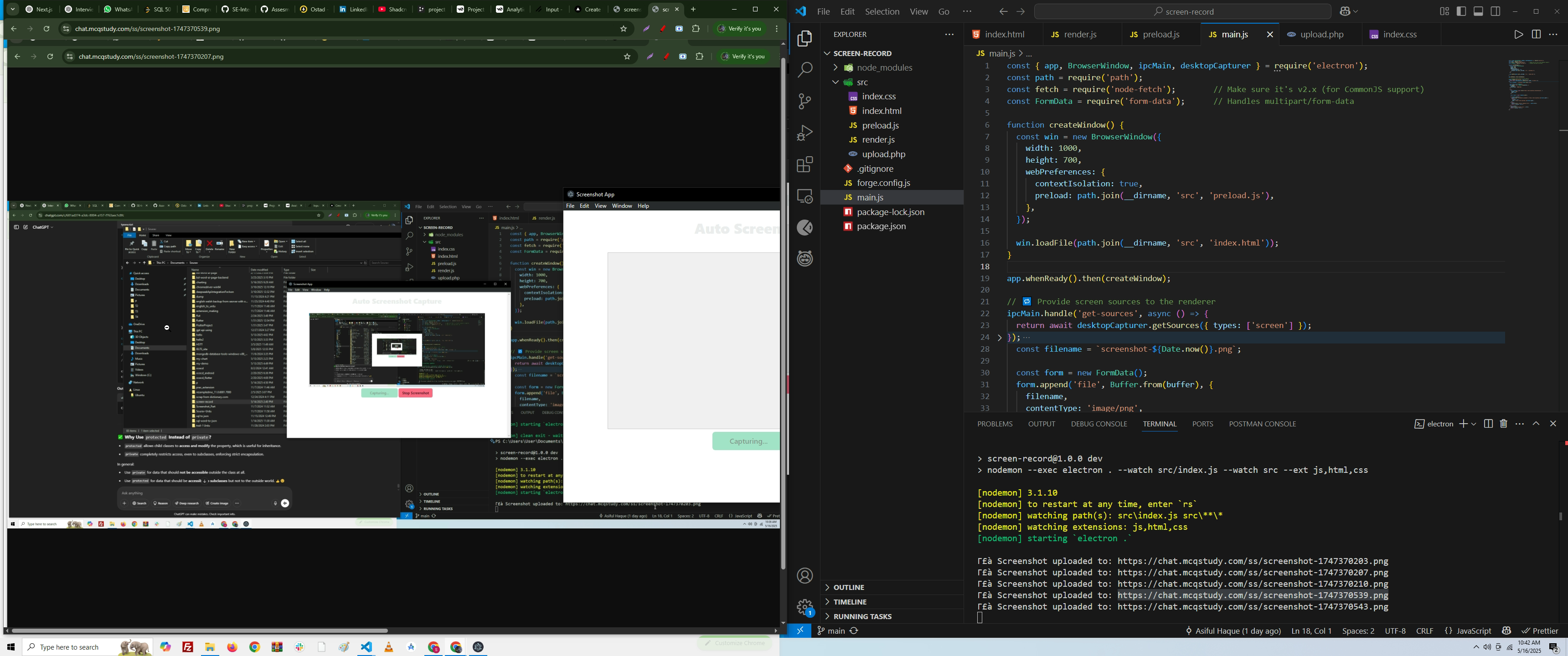
Task: Open the Selection menu
Action: [x=882, y=11]
